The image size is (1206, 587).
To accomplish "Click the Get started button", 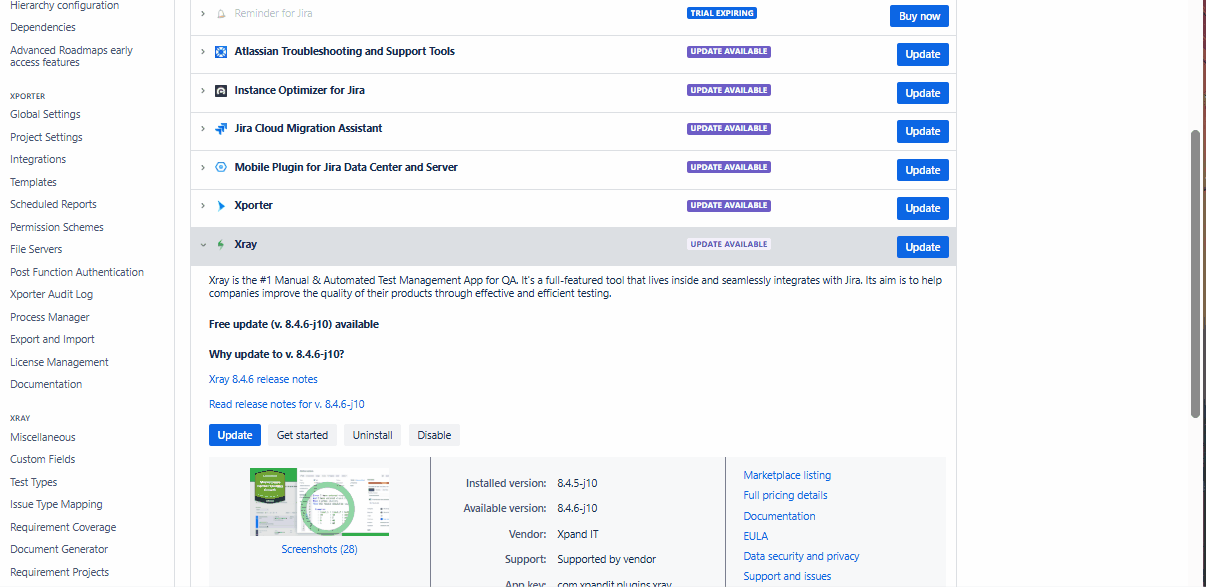I will pyautogui.click(x=302, y=435).
